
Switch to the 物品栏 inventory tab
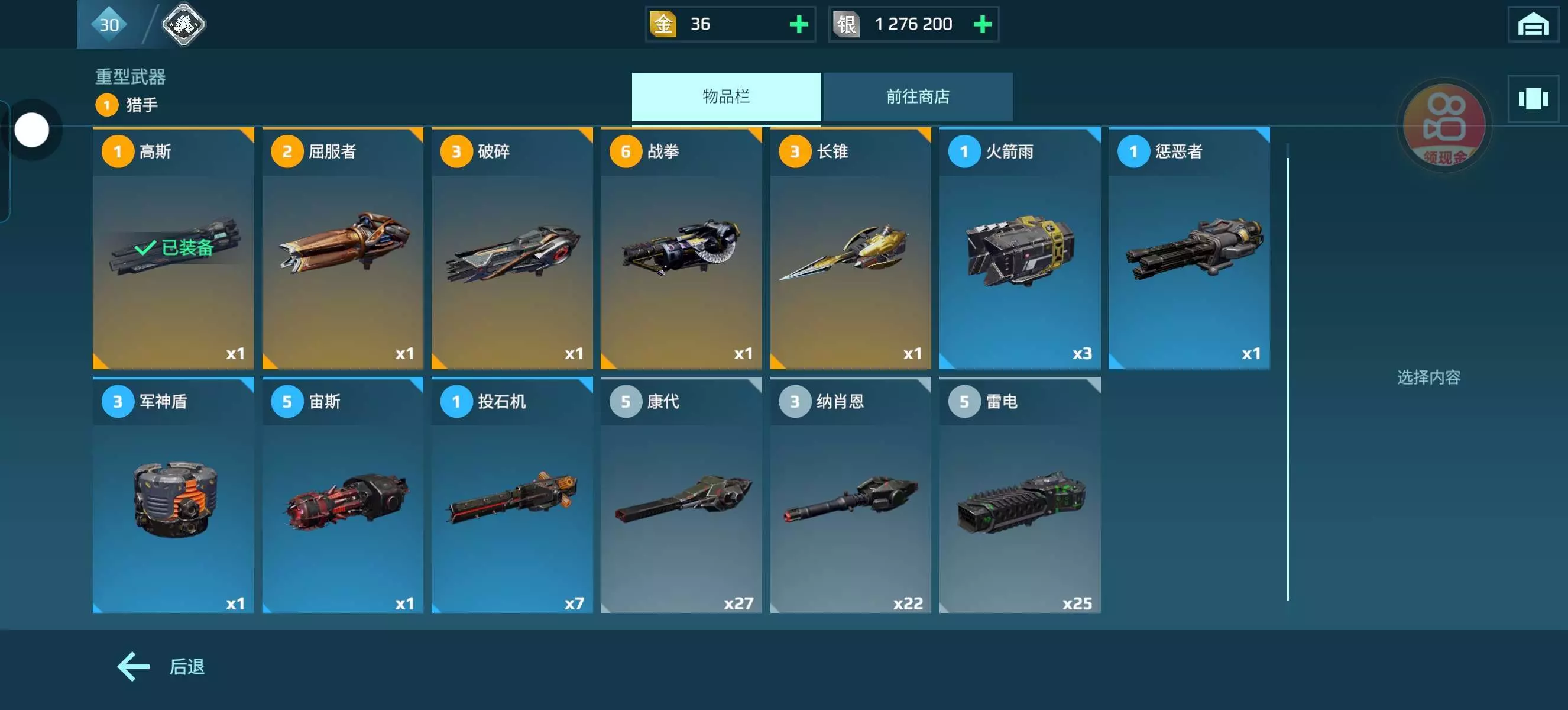pos(726,96)
